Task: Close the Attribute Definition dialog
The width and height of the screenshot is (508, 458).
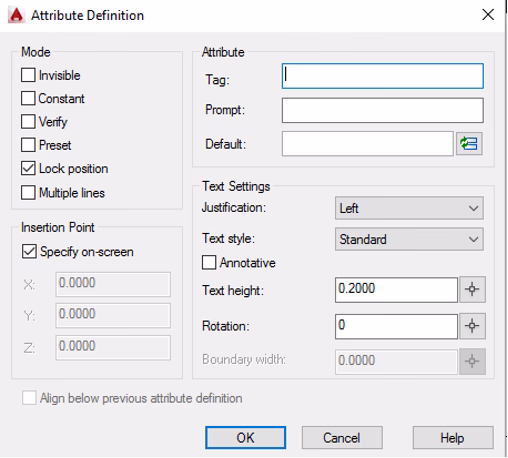Action: pos(488,15)
